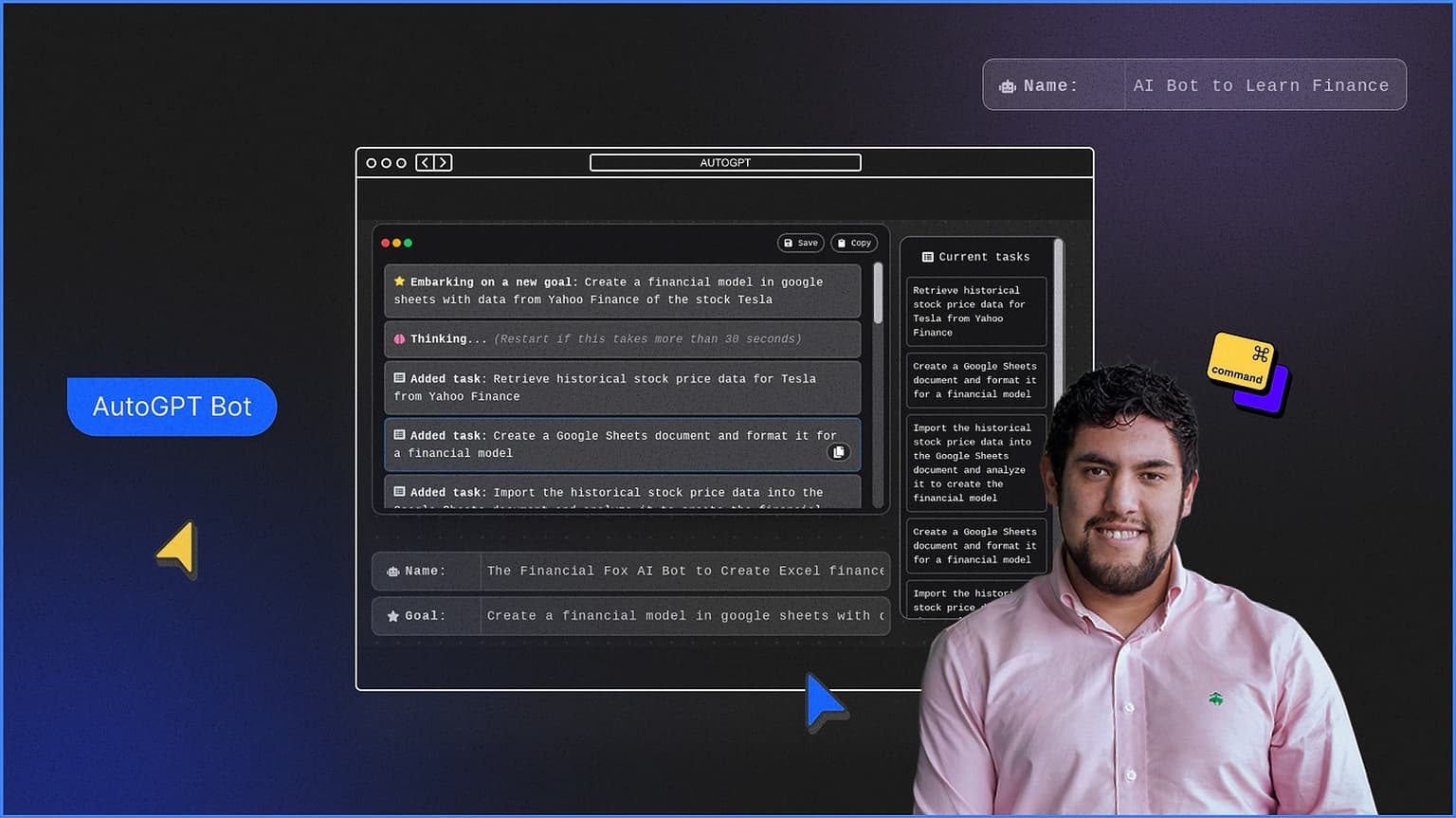Click the 'AI Bot to Learn Finance' name field
This screenshot has width=1456, height=818.
click(x=1265, y=85)
